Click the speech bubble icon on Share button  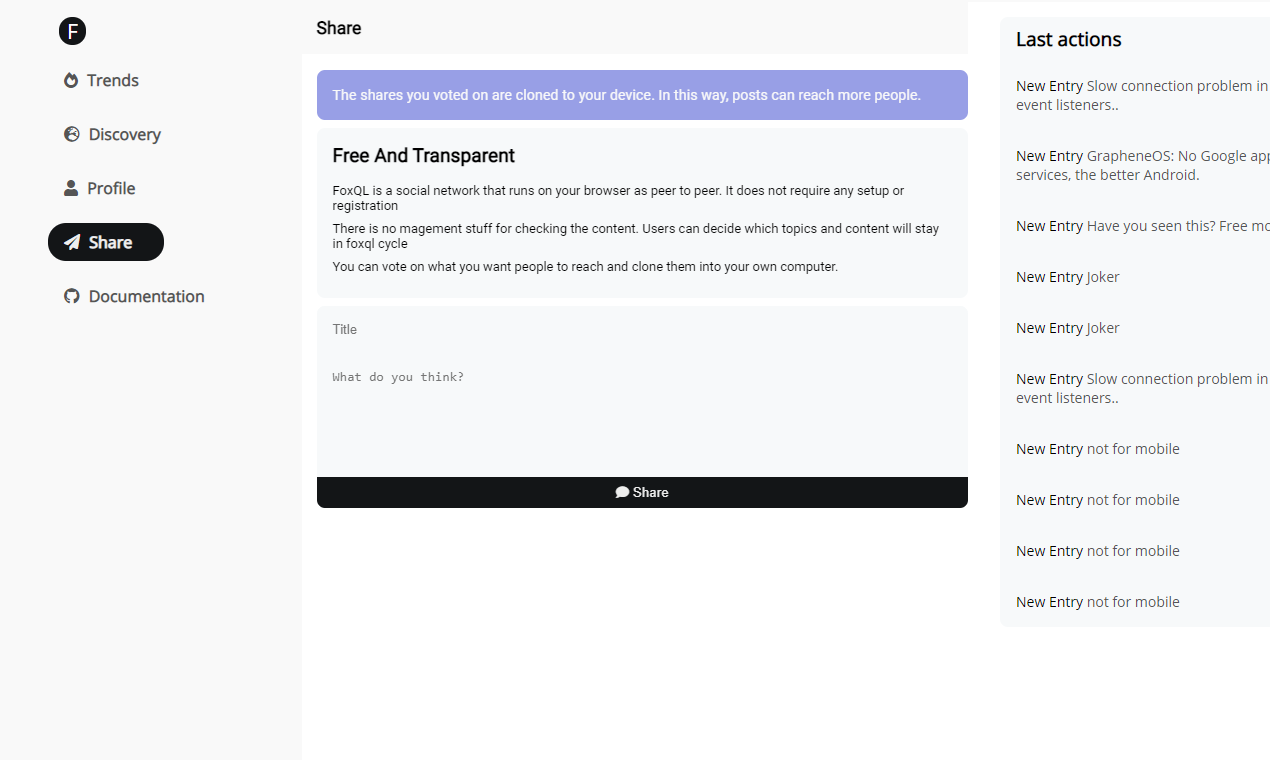[x=622, y=492]
